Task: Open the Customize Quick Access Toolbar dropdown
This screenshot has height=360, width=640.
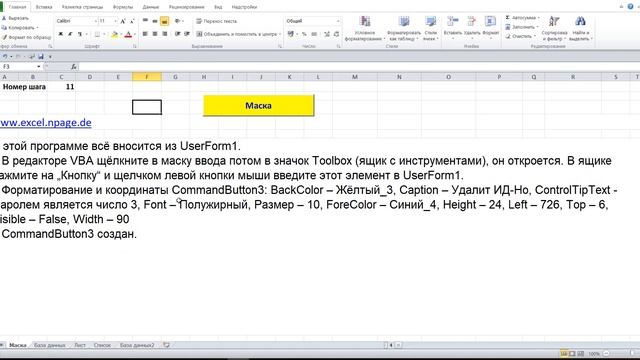Action: (x=50, y=57)
